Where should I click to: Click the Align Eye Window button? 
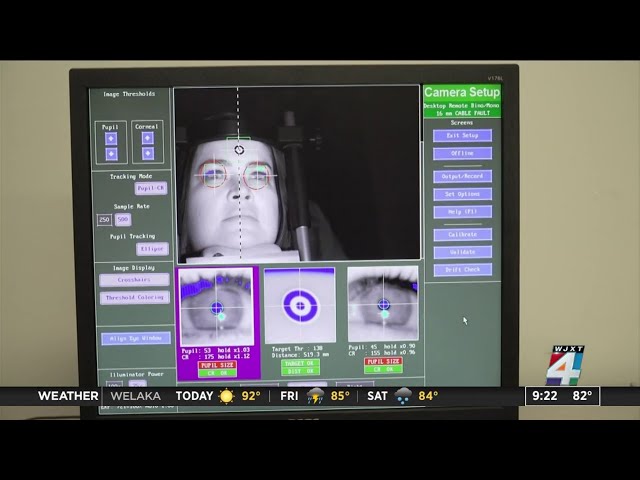[136, 338]
